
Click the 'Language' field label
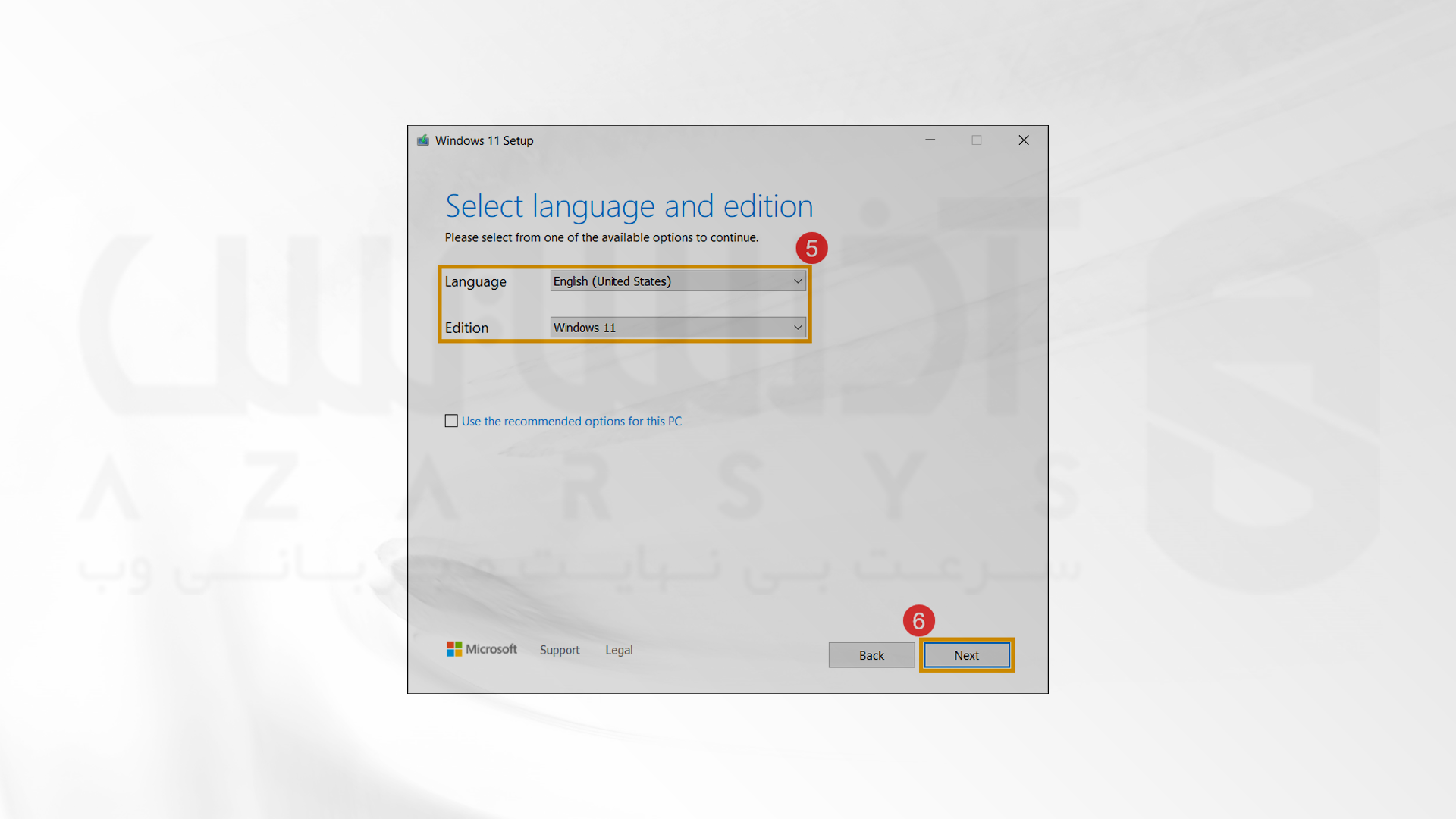(475, 282)
